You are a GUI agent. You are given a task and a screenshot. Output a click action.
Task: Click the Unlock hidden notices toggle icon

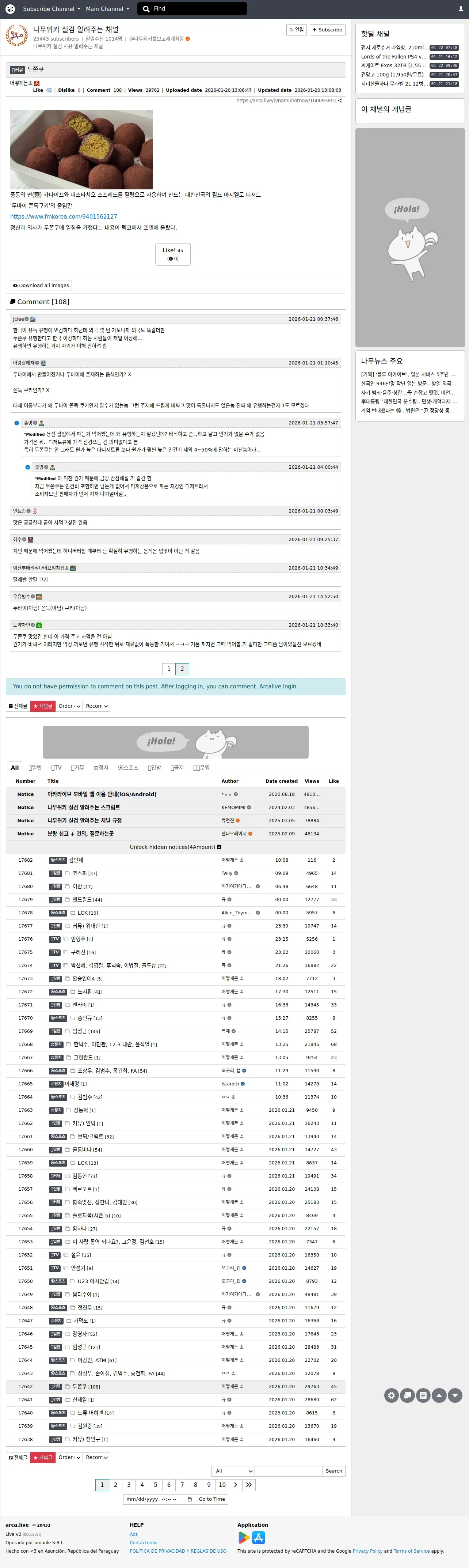(219, 847)
